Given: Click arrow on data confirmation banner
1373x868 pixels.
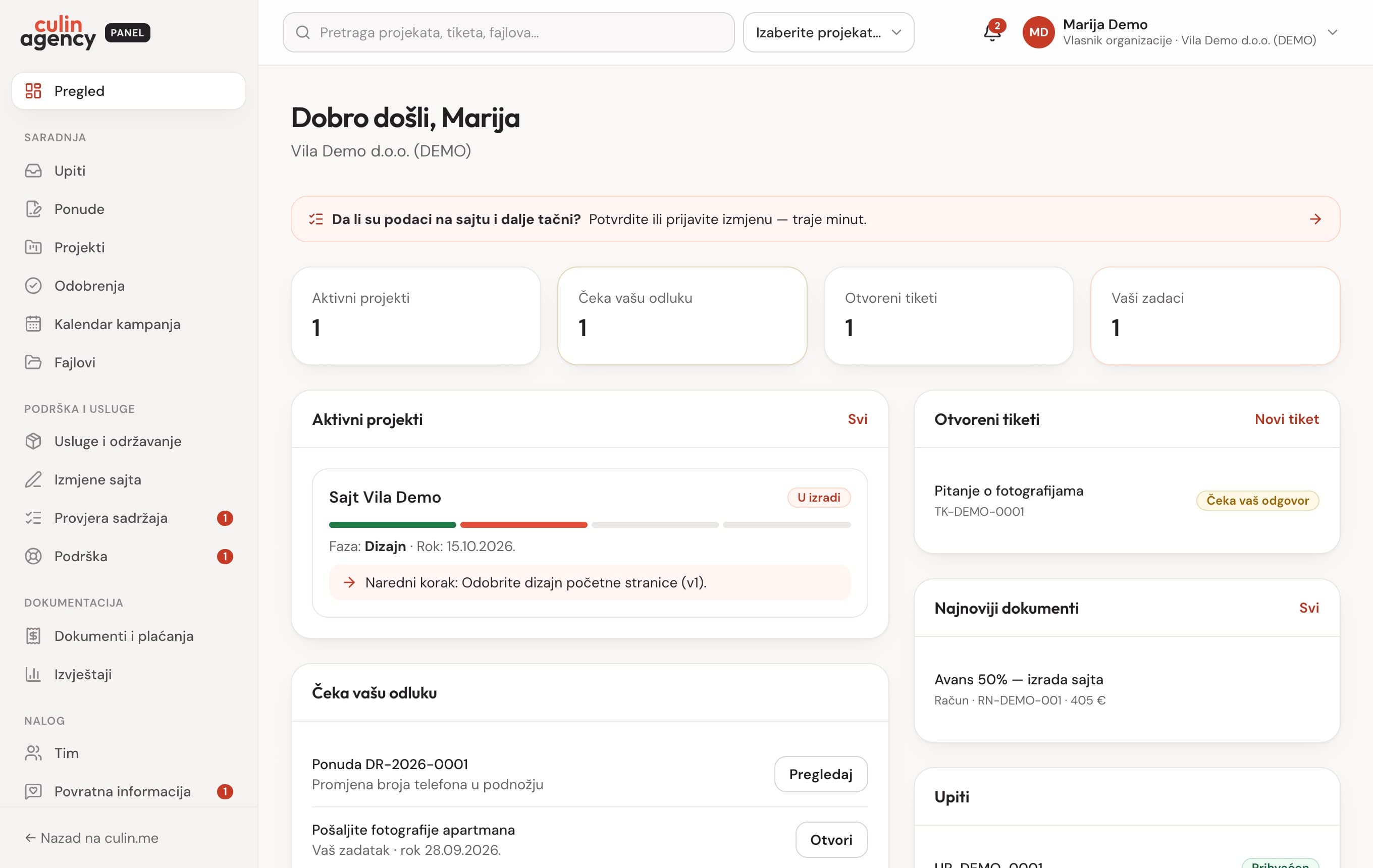Looking at the screenshot, I should 1315,219.
